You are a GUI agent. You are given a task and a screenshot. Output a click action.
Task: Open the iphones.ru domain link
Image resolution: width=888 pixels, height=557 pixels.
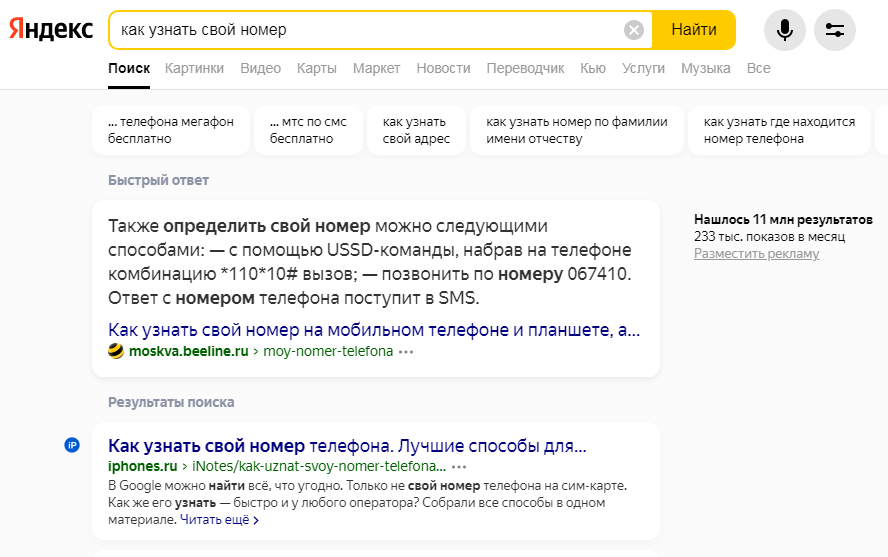pos(143,466)
